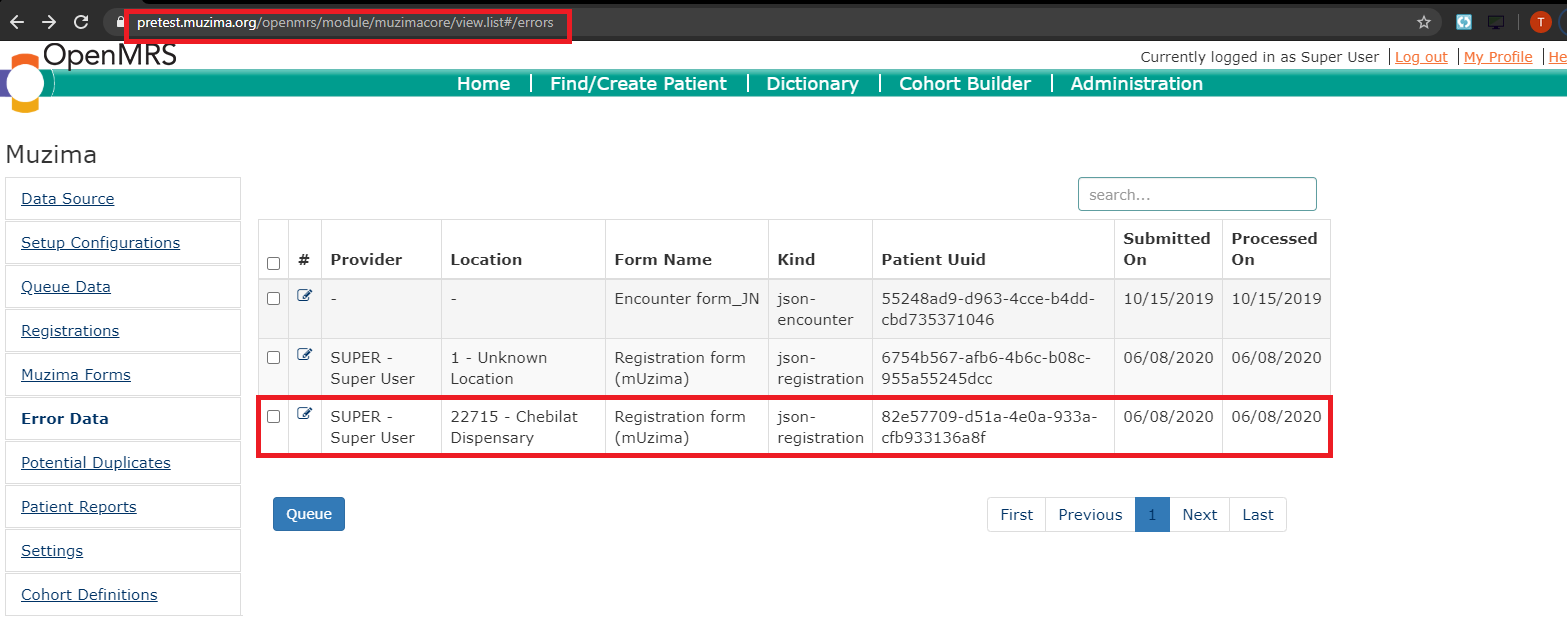Toggle the select-all header checkbox
This screenshot has height=636, width=1567.
[x=274, y=263]
